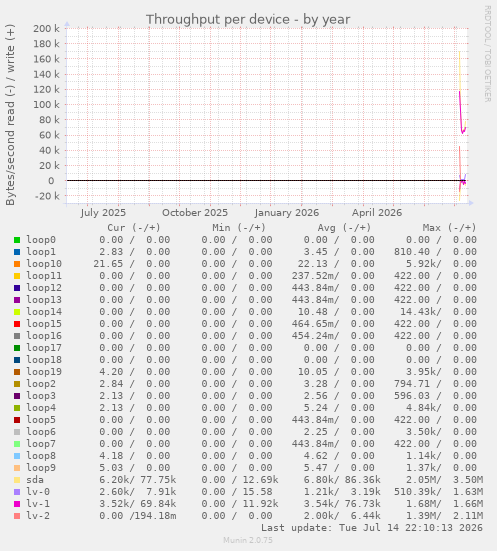Click the 'January 2026' x-axis label
The height and width of the screenshot is (551, 497).
pos(286,213)
